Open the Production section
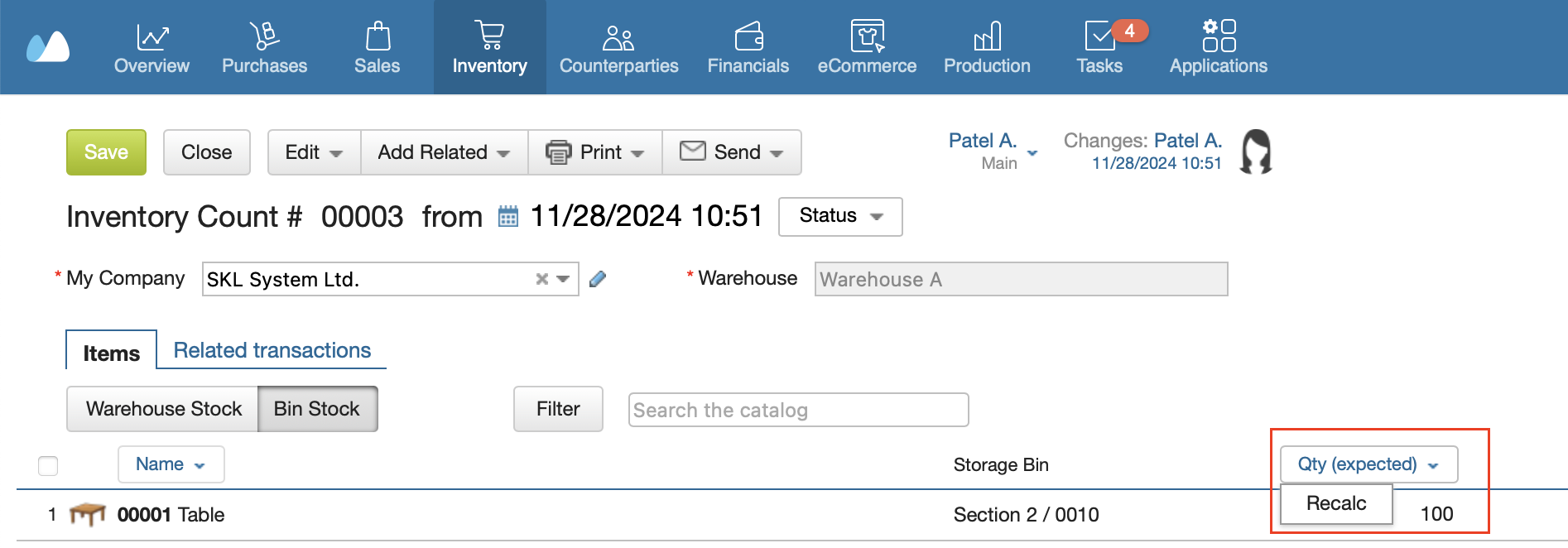The width and height of the screenshot is (1568, 548). (x=988, y=47)
